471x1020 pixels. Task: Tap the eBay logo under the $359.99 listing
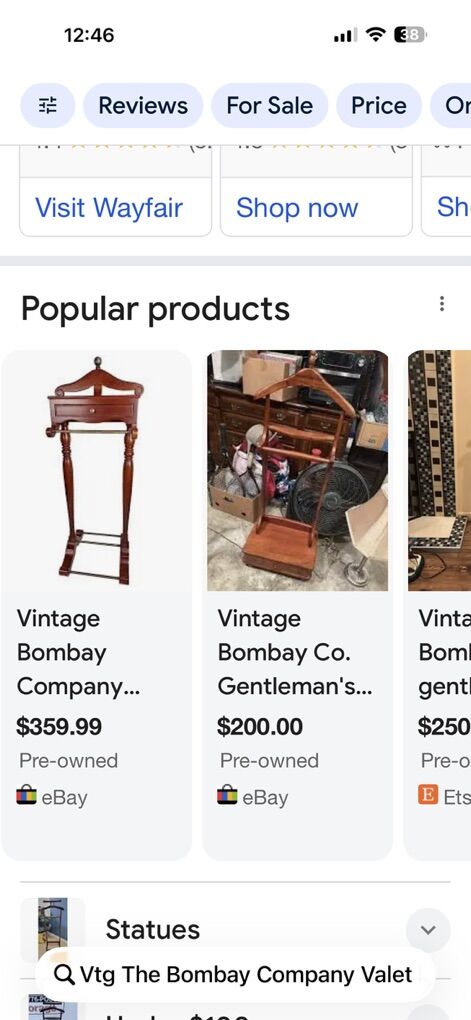pyautogui.click(x=27, y=796)
